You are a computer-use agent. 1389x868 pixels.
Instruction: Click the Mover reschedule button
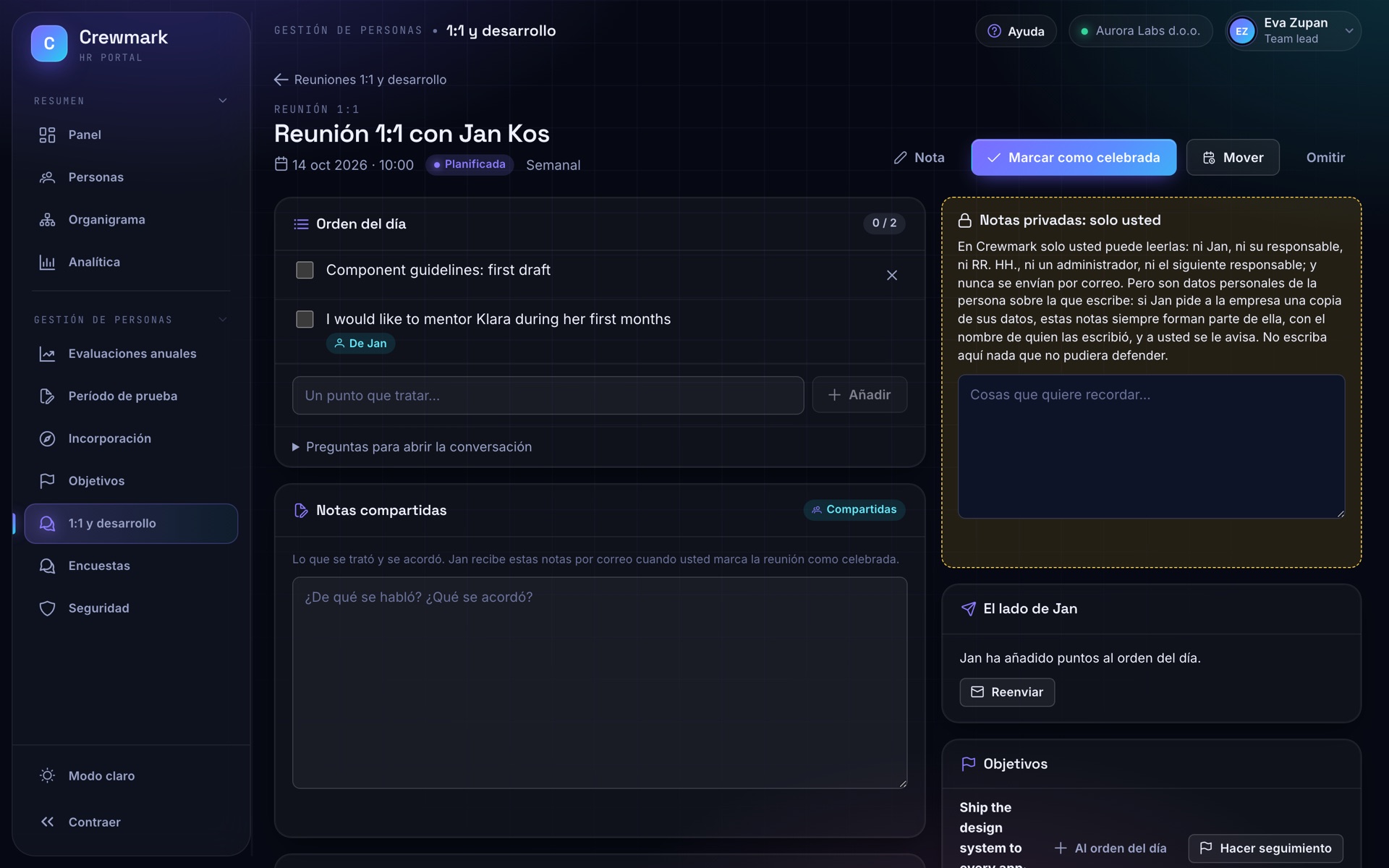(x=1233, y=158)
